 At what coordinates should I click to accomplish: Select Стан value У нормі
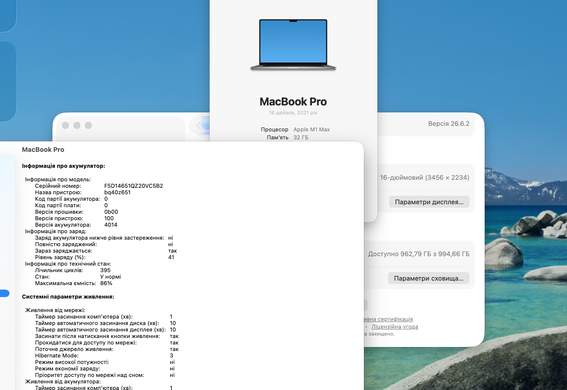point(110,277)
